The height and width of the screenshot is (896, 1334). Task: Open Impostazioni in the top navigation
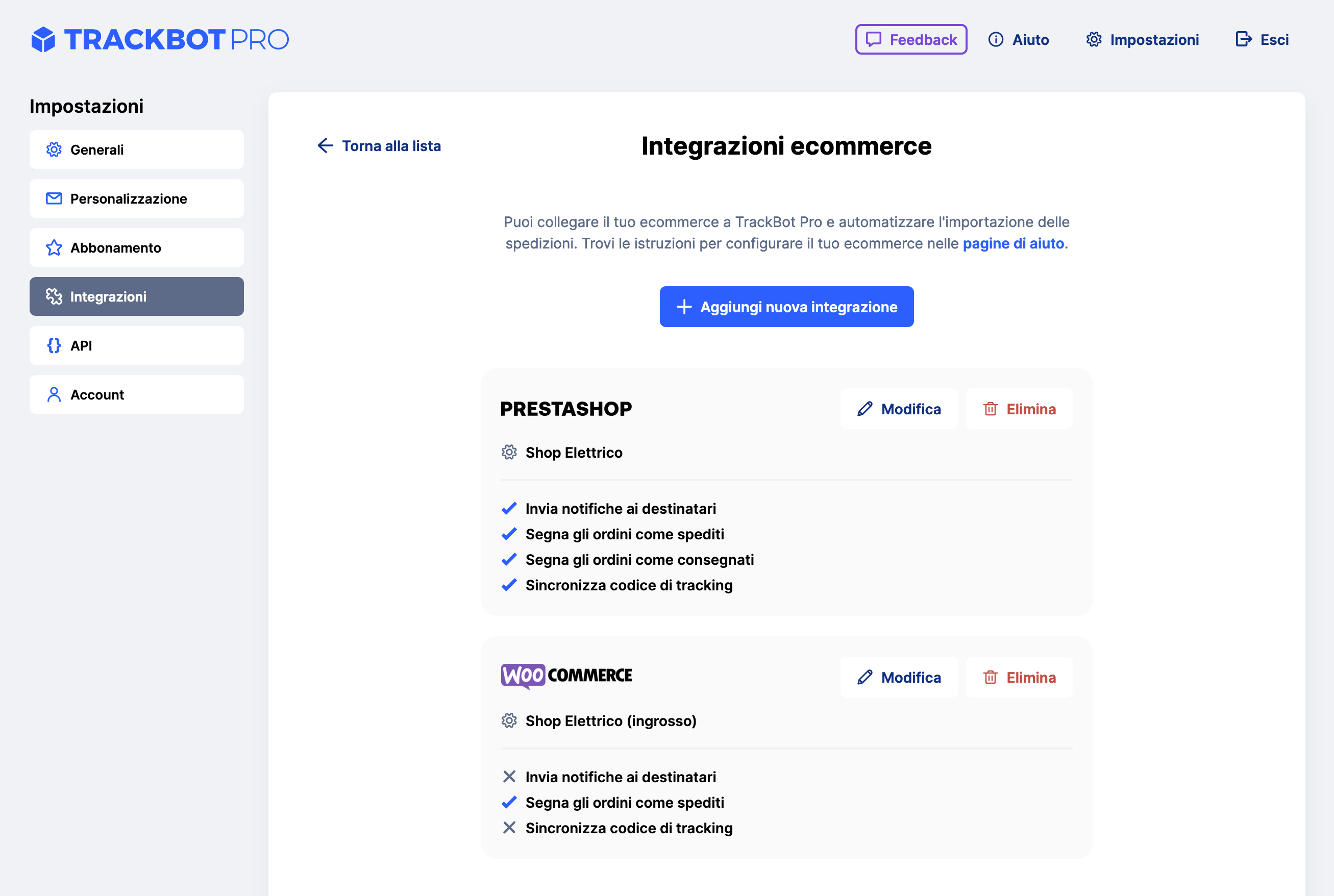pyautogui.click(x=1142, y=39)
